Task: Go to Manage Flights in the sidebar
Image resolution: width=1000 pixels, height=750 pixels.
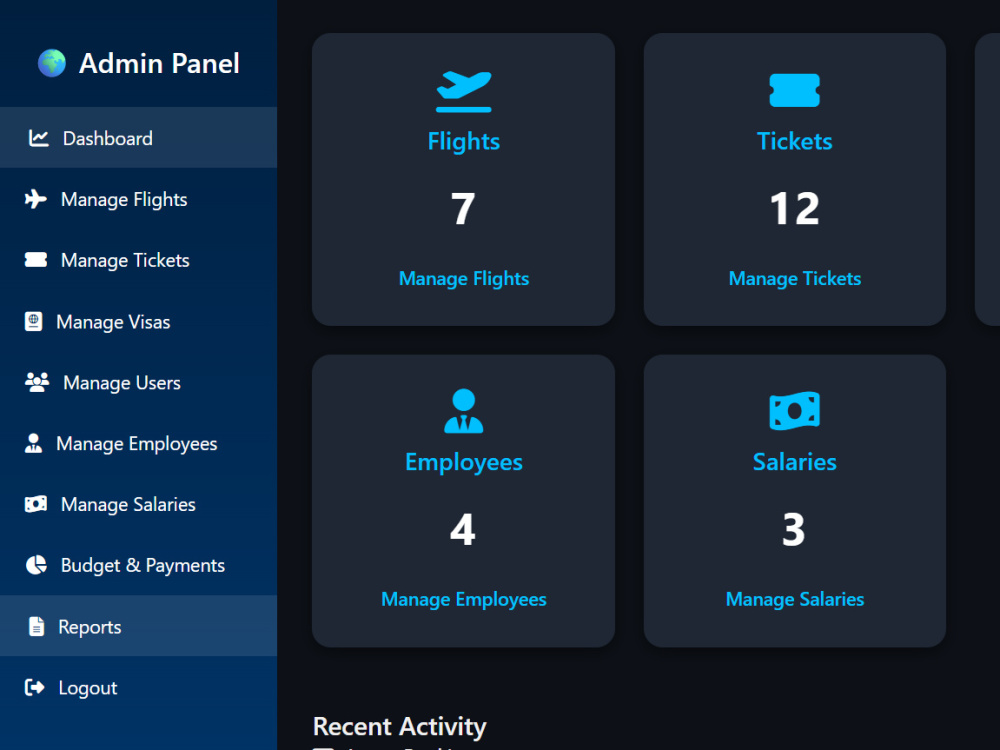Action: tap(138, 199)
